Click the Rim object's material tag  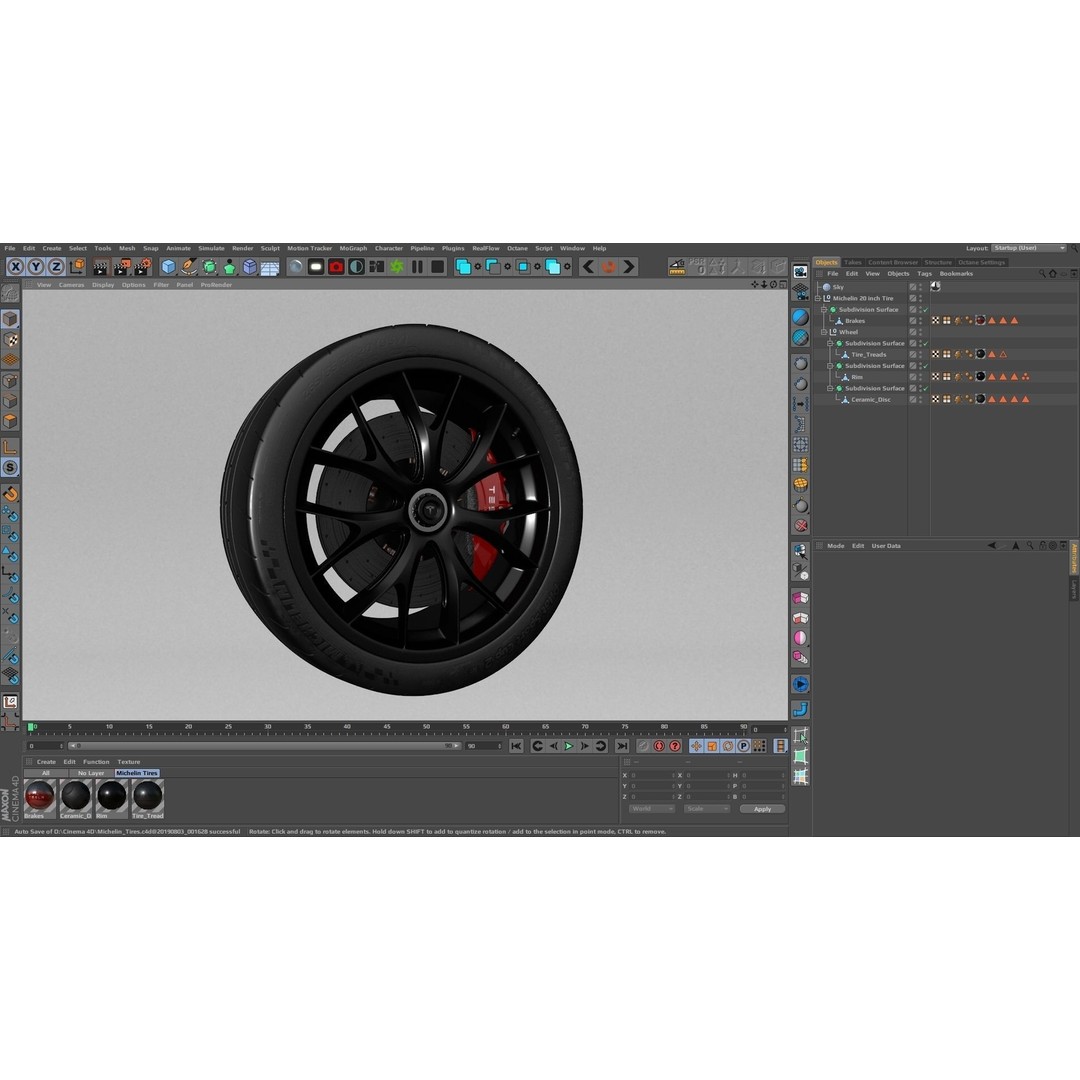pos(980,377)
